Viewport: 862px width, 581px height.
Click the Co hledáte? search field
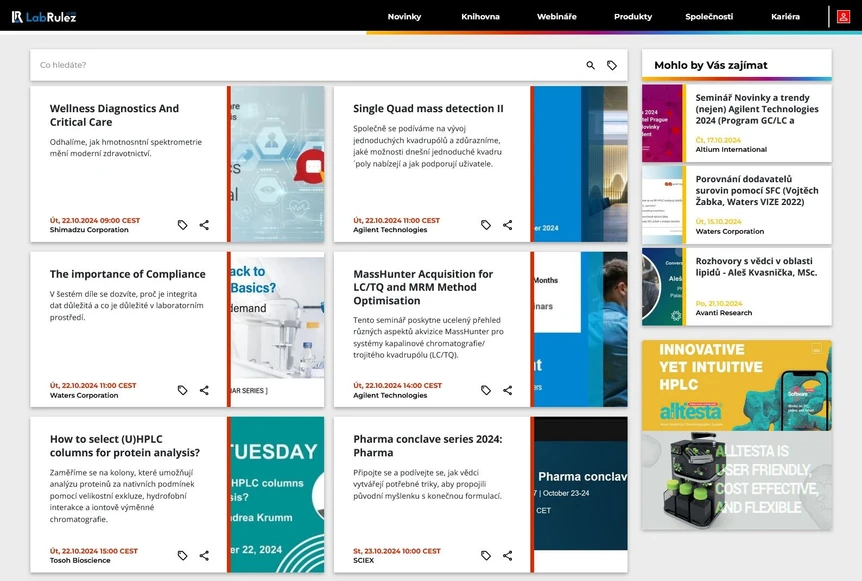tap(200, 63)
